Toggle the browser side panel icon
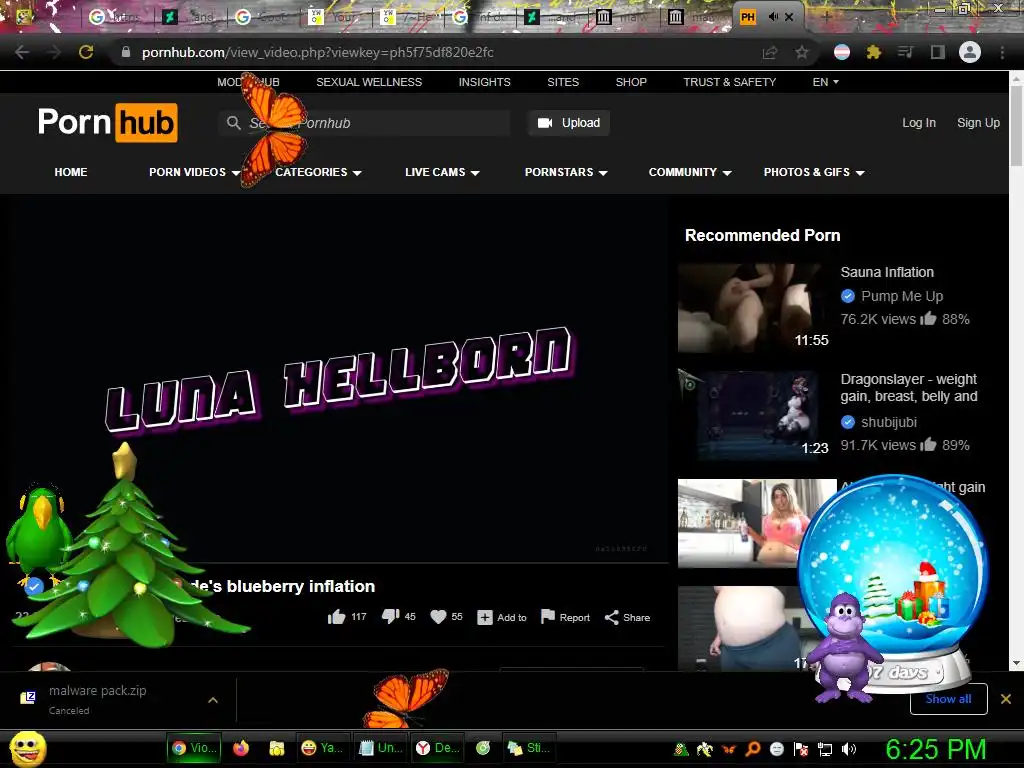The height and width of the screenshot is (768, 1024). [x=938, y=52]
